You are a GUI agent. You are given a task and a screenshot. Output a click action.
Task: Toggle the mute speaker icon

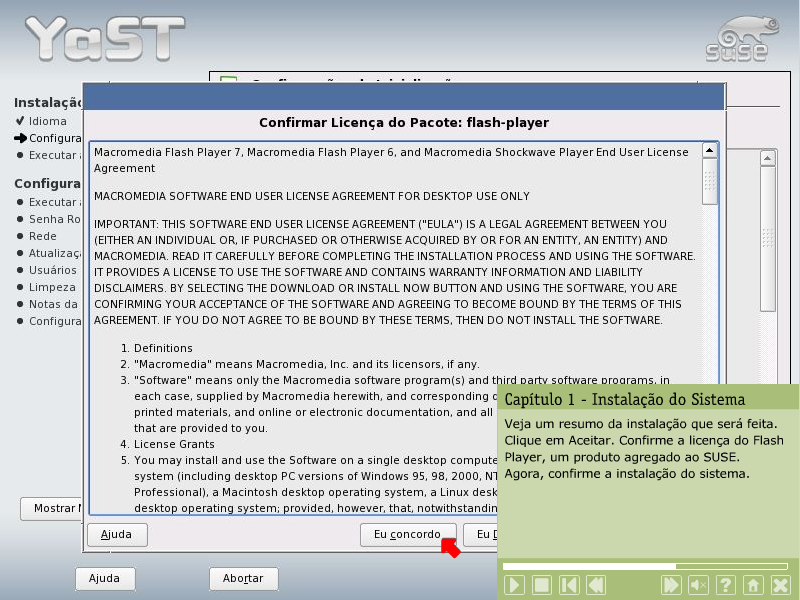[x=699, y=585]
